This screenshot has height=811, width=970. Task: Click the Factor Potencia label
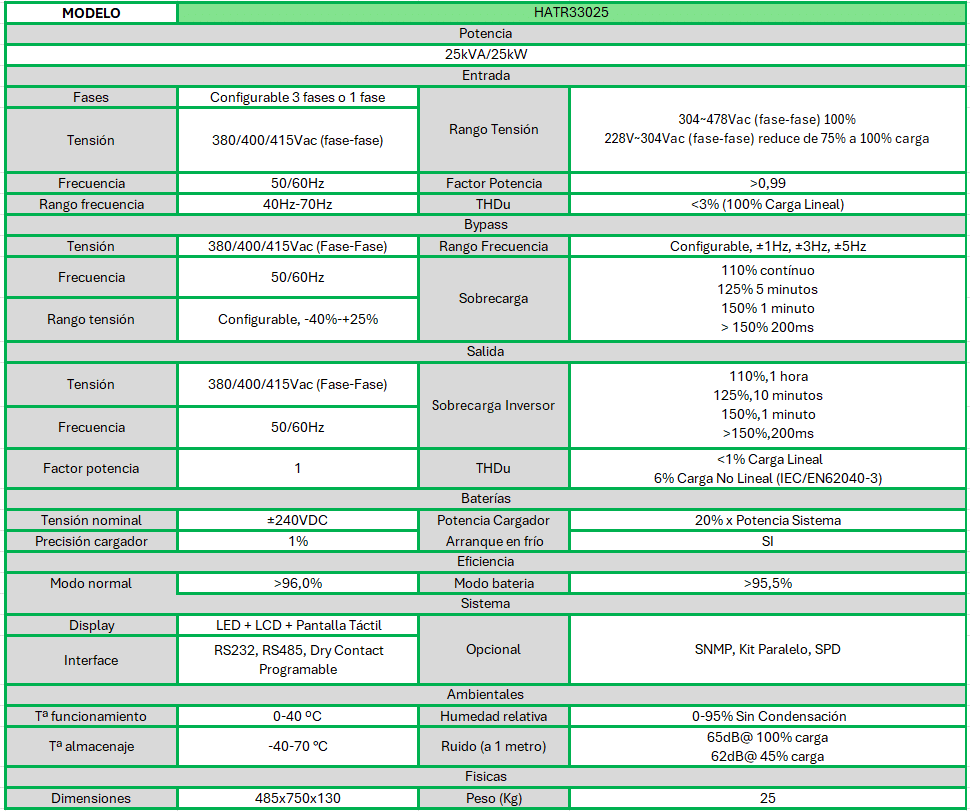[x=494, y=183]
